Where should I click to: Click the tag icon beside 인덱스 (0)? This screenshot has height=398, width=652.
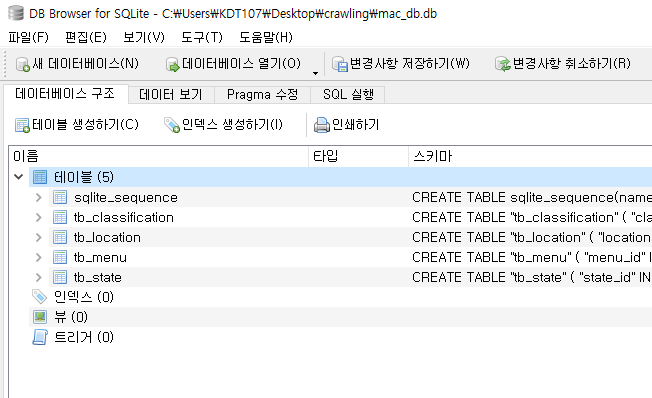[40, 297]
